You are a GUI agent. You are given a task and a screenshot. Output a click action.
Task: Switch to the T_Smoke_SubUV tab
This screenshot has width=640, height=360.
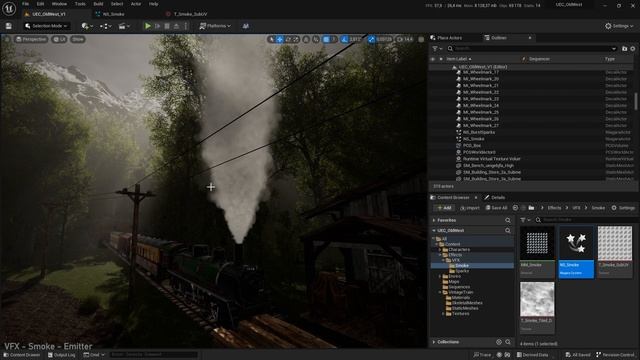point(190,14)
